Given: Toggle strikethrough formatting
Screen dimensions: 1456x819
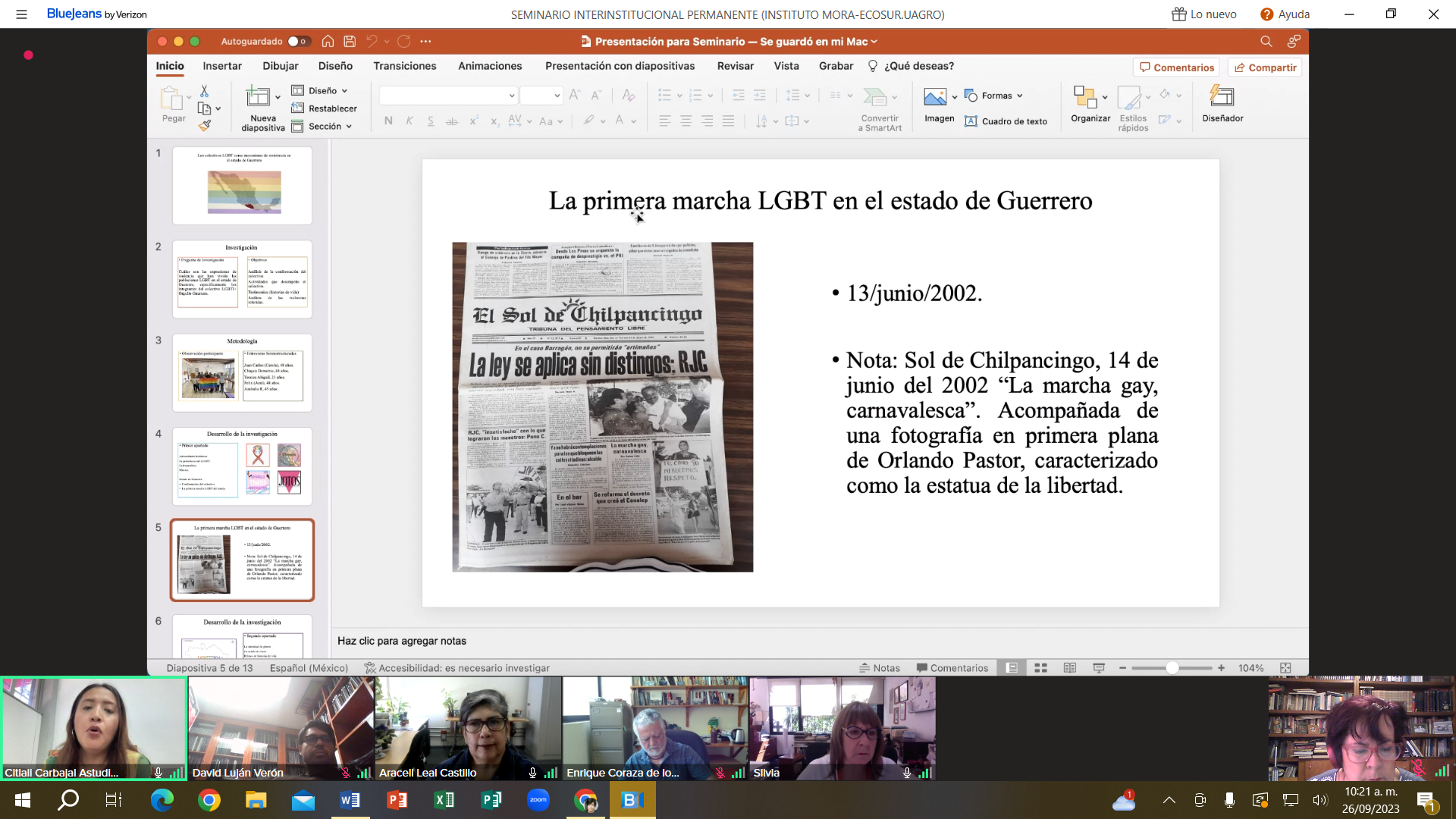Looking at the screenshot, I should 452,121.
